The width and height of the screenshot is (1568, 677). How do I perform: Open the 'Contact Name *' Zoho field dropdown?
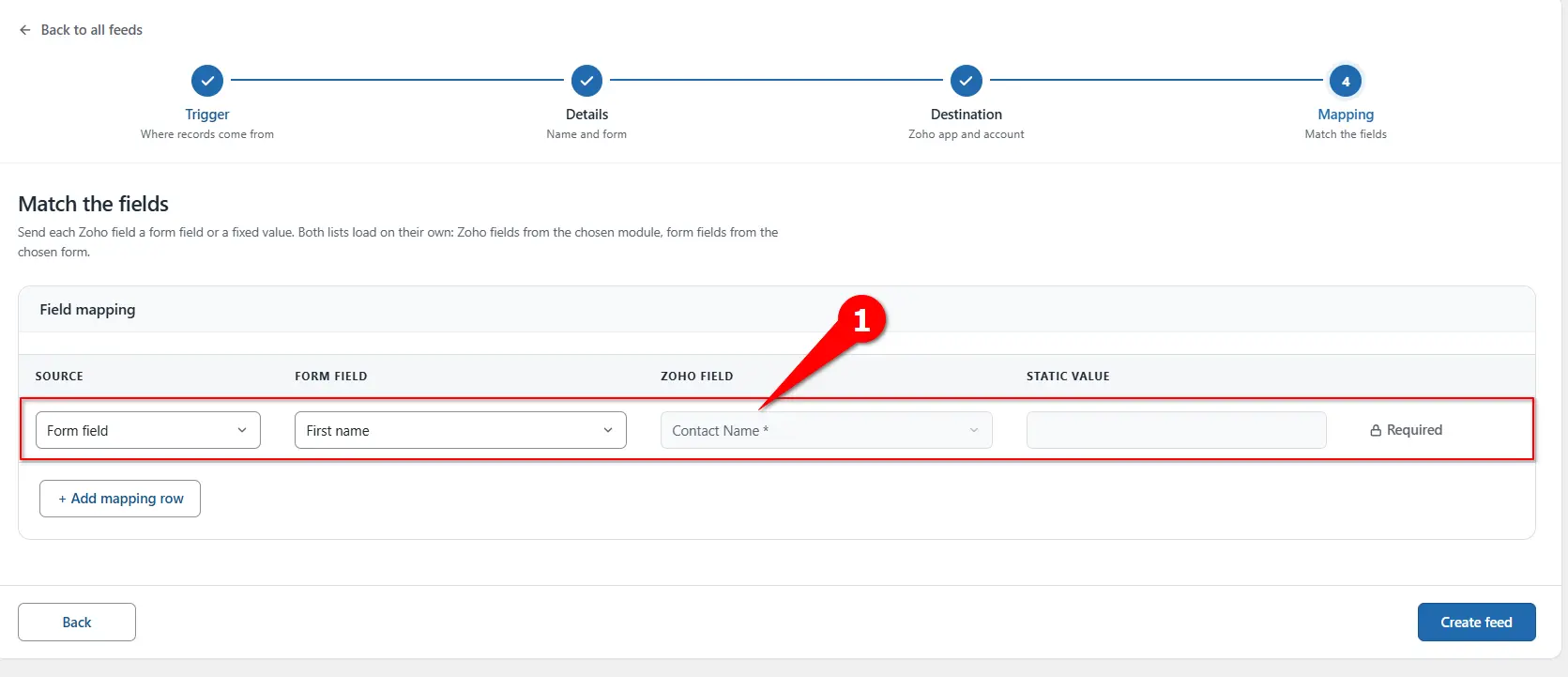click(x=827, y=430)
